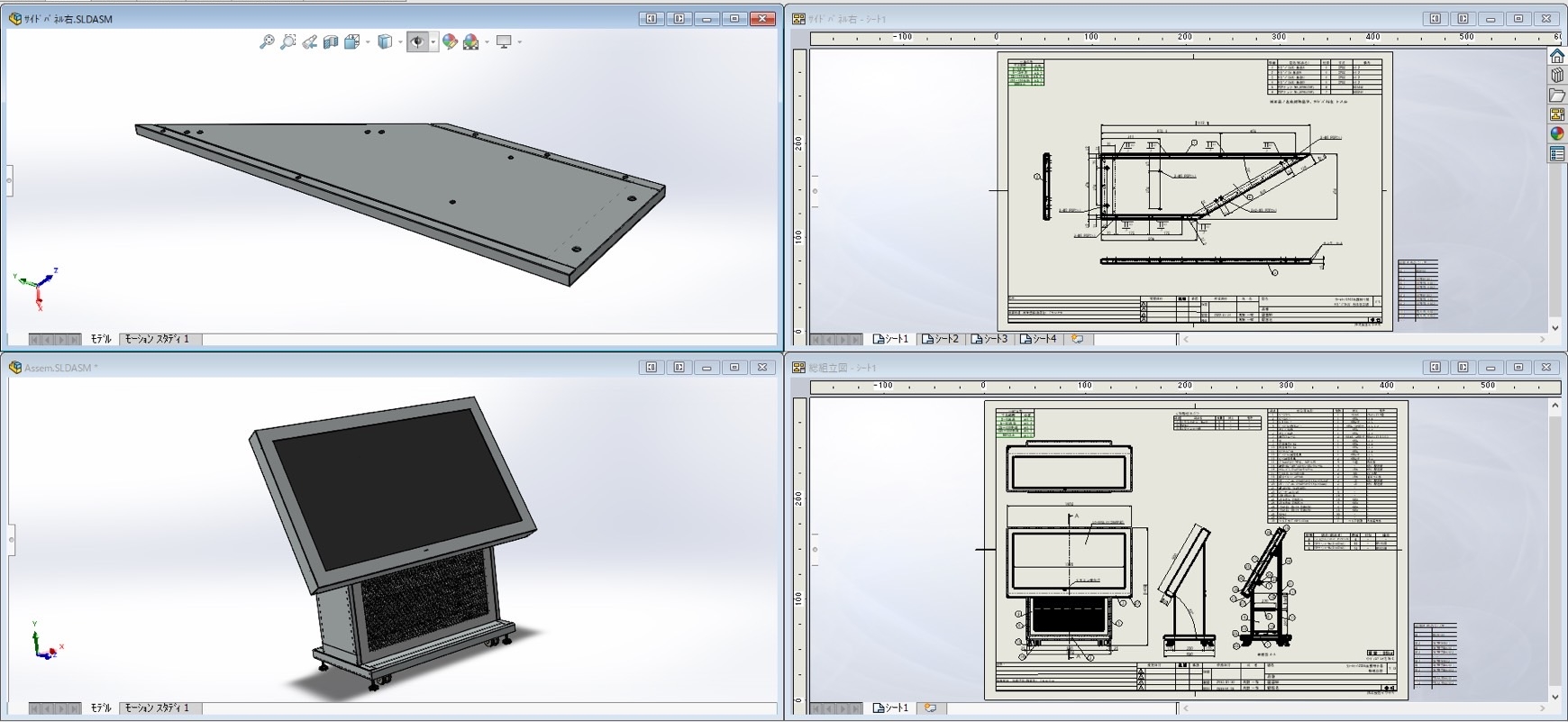
Task: Select the Zoom to Area tool
Action: click(x=287, y=41)
